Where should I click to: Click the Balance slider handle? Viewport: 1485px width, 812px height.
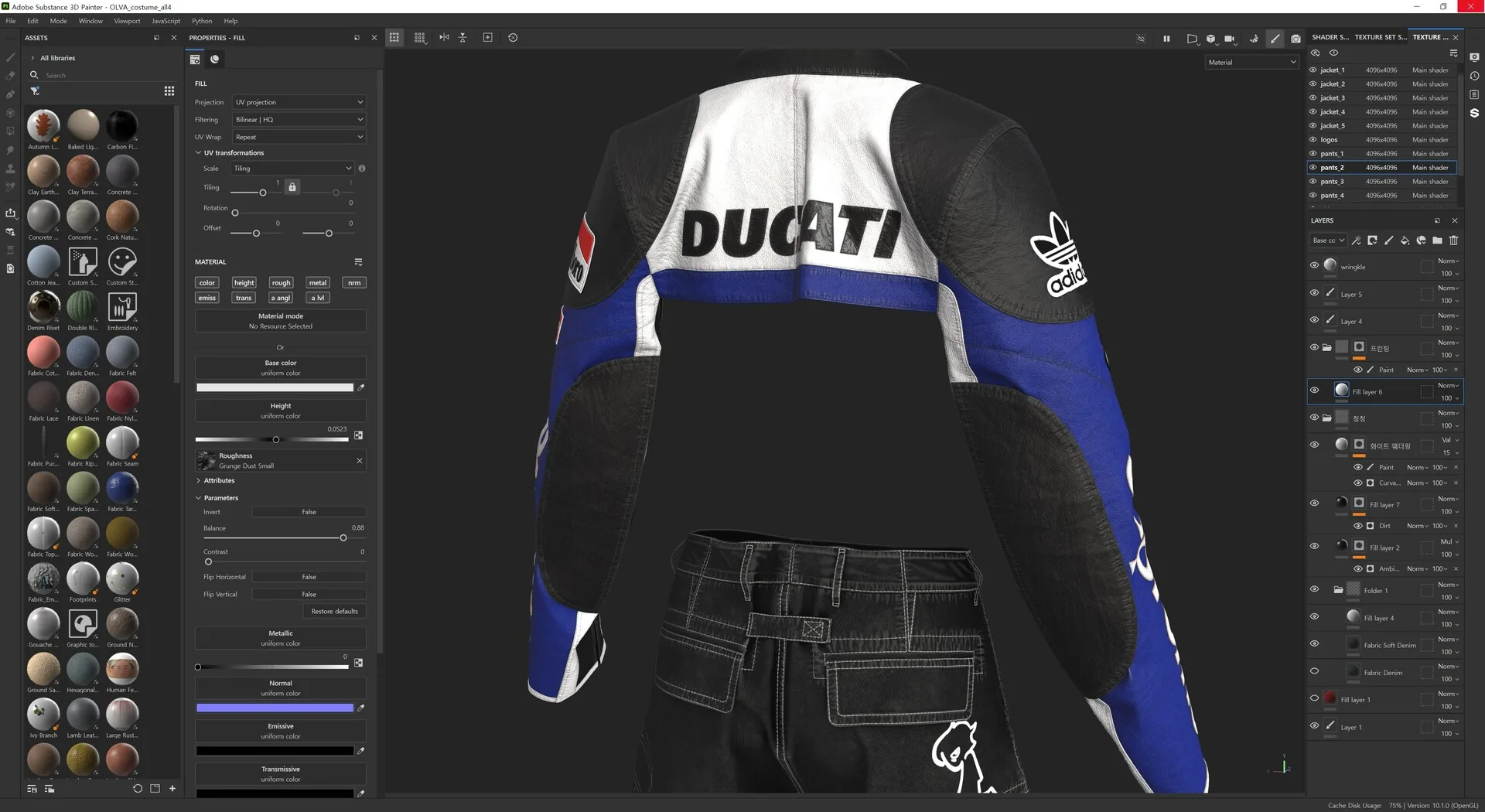coord(343,538)
